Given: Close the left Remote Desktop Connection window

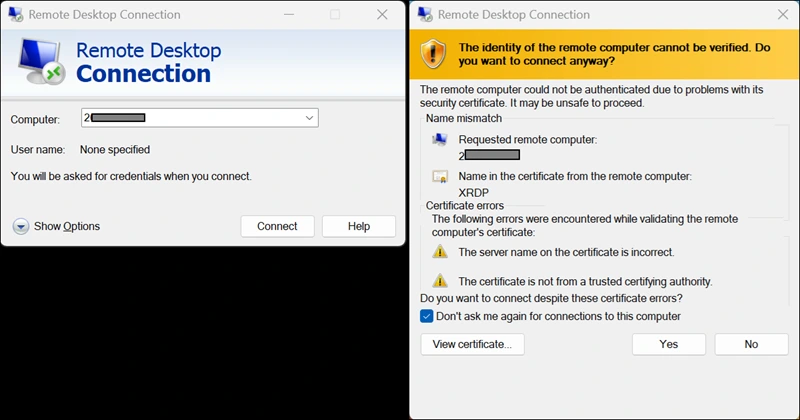Looking at the screenshot, I should (382, 14).
